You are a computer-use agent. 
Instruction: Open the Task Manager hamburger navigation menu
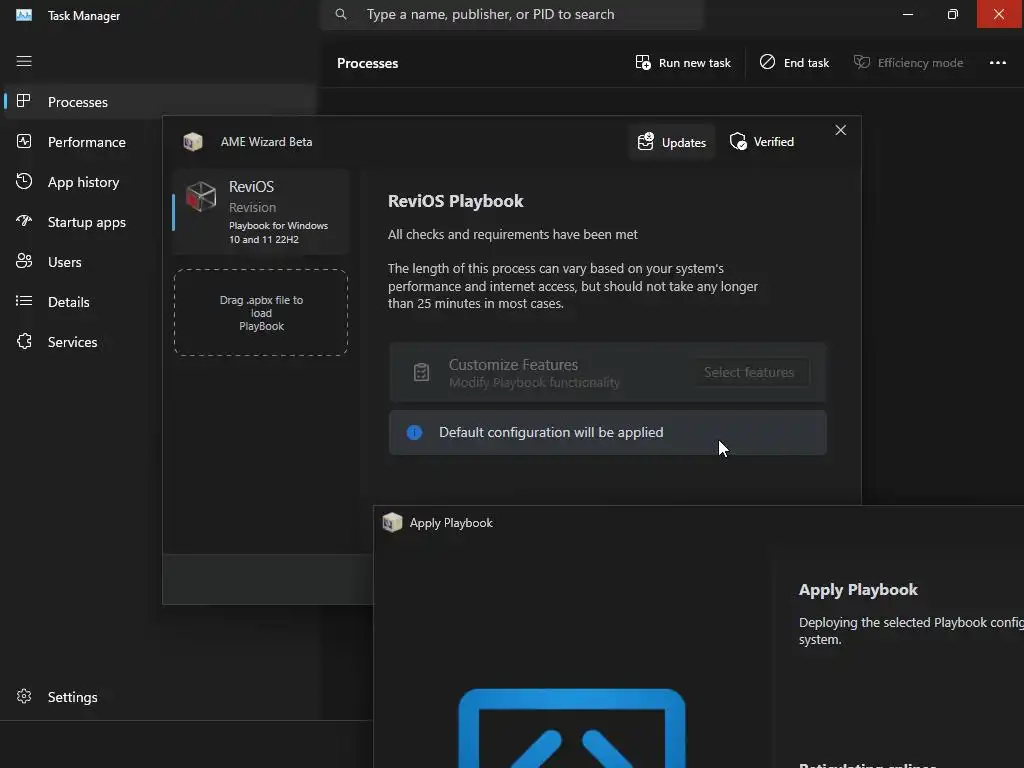pos(24,61)
